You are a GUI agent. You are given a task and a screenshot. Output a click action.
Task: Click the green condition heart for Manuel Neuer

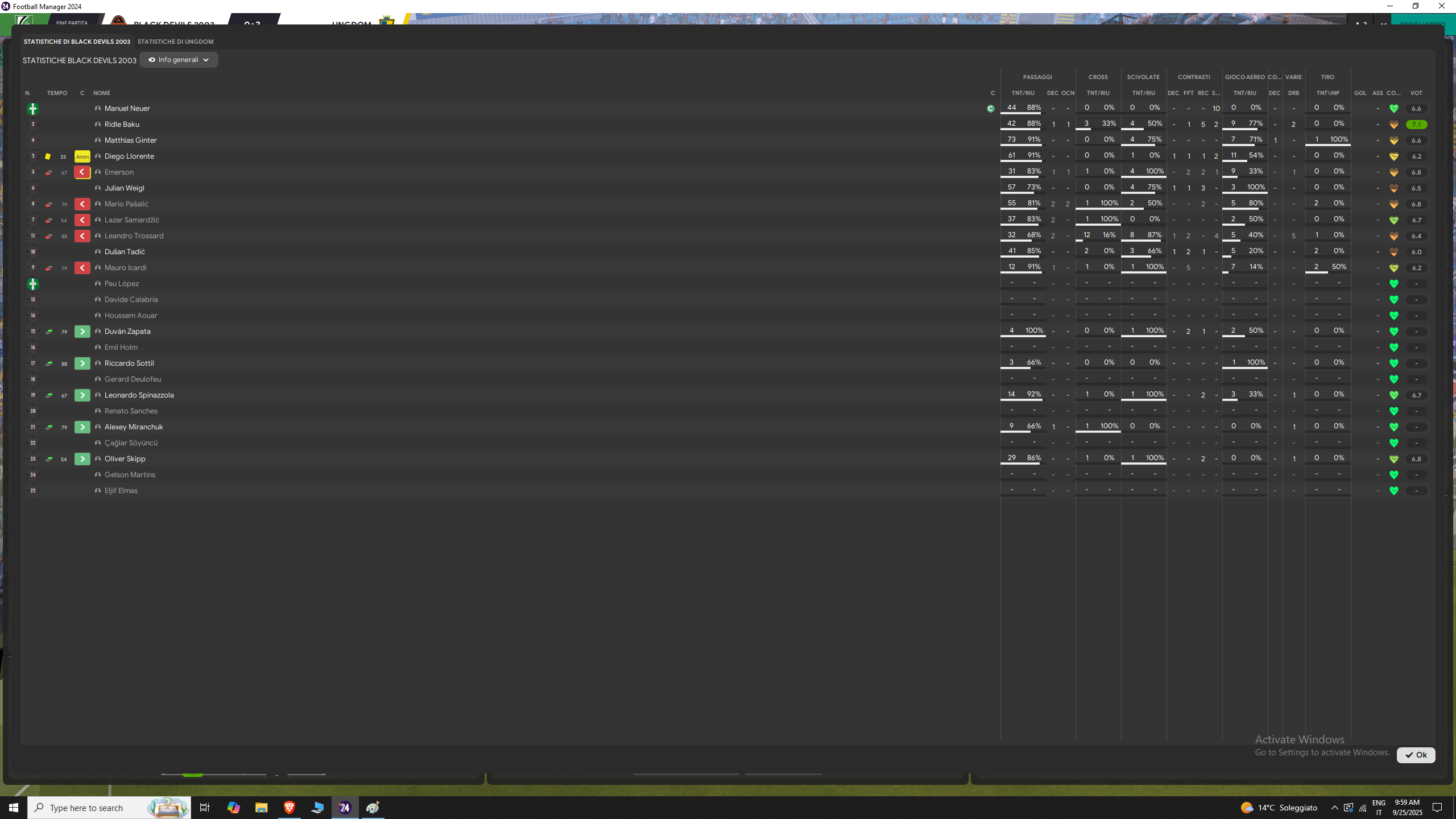point(1393,109)
